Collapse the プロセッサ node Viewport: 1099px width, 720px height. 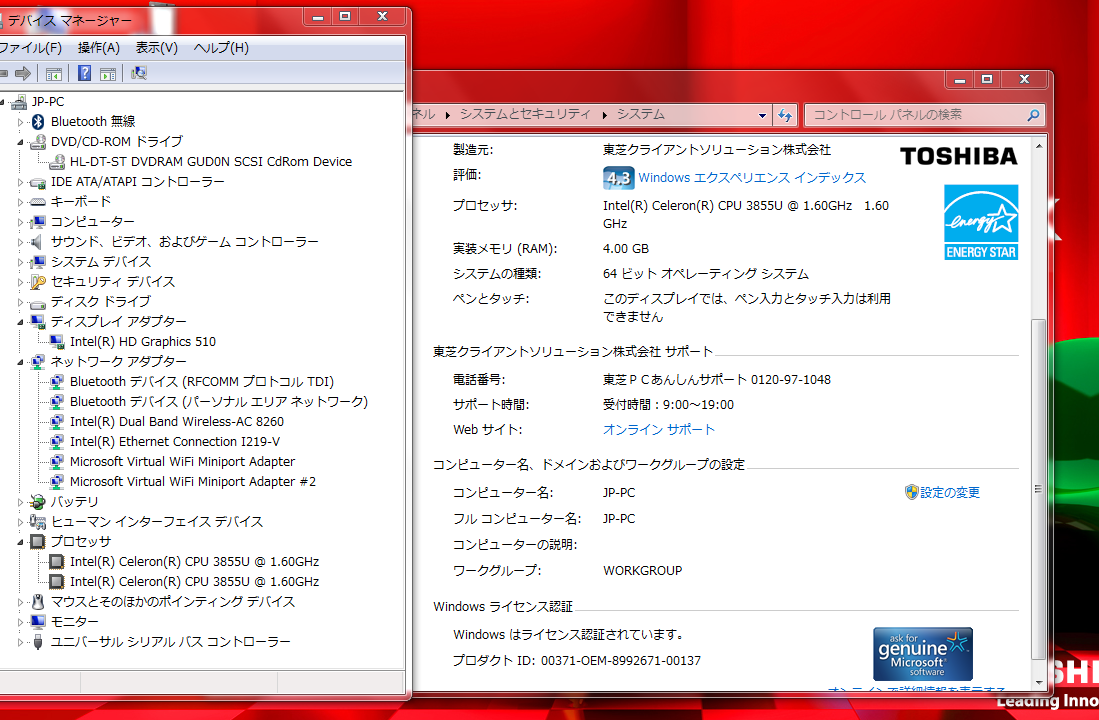click(20, 542)
